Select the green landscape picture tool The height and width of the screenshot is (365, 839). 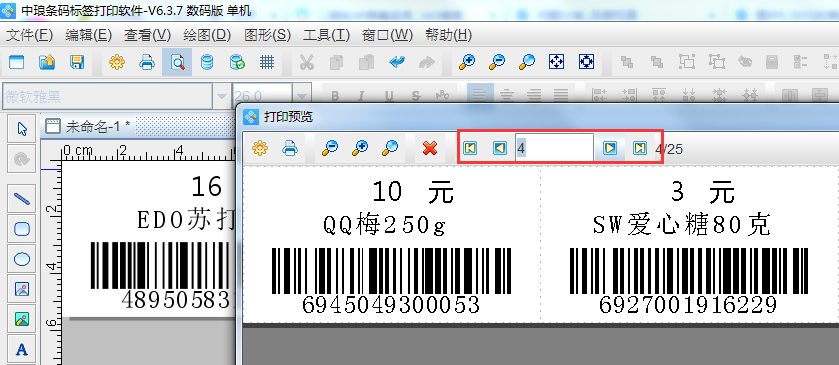[x=22, y=320]
